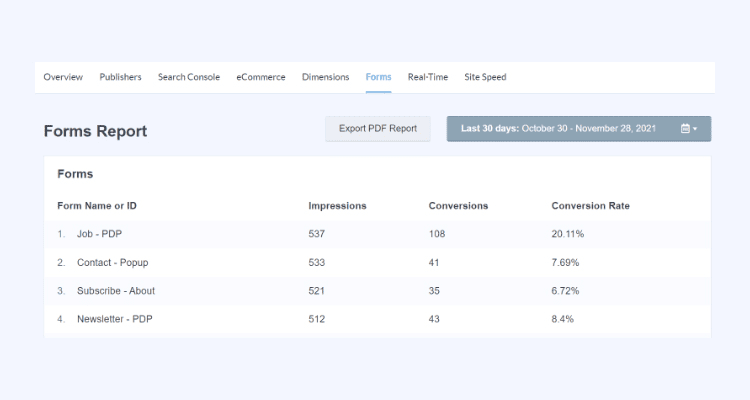Go to the eCommerce tab

tap(261, 77)
